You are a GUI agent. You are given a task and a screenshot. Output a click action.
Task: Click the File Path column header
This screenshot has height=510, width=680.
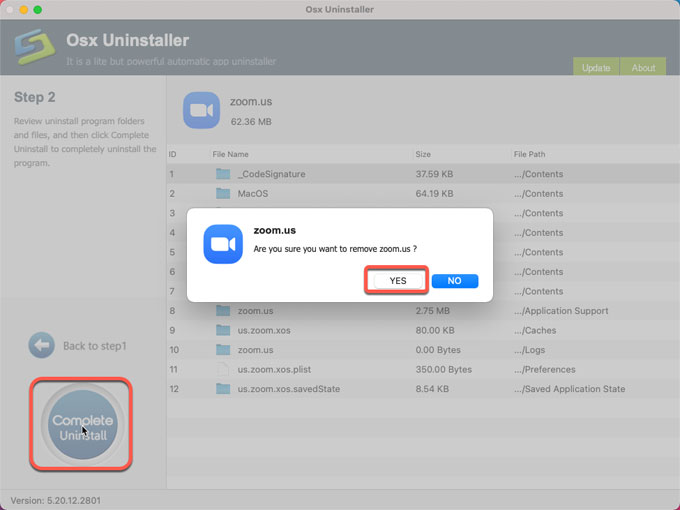(529, 154)
